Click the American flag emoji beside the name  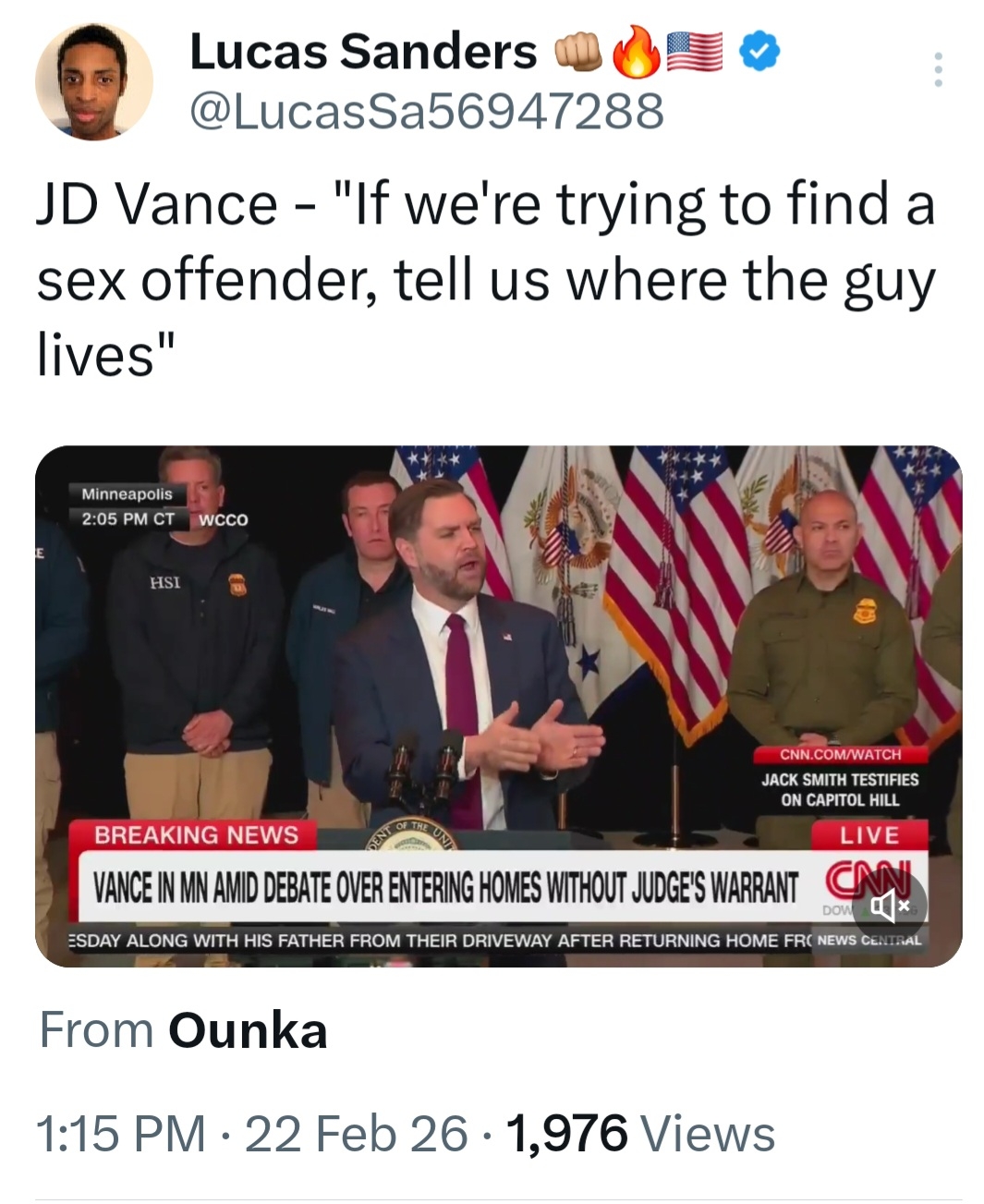point(695,52)
